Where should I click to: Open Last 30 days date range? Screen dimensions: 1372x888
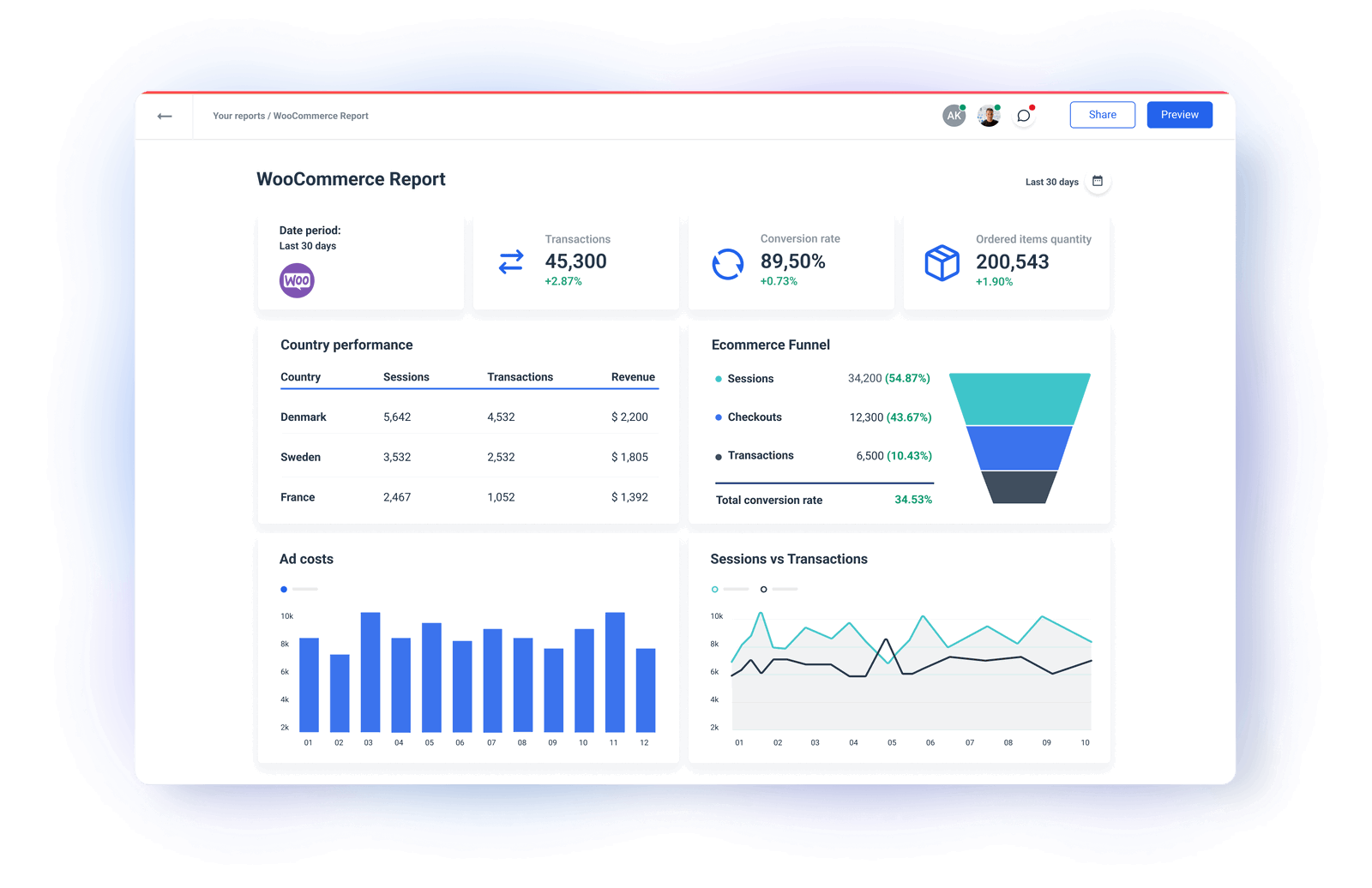[x=1052, y=182]
